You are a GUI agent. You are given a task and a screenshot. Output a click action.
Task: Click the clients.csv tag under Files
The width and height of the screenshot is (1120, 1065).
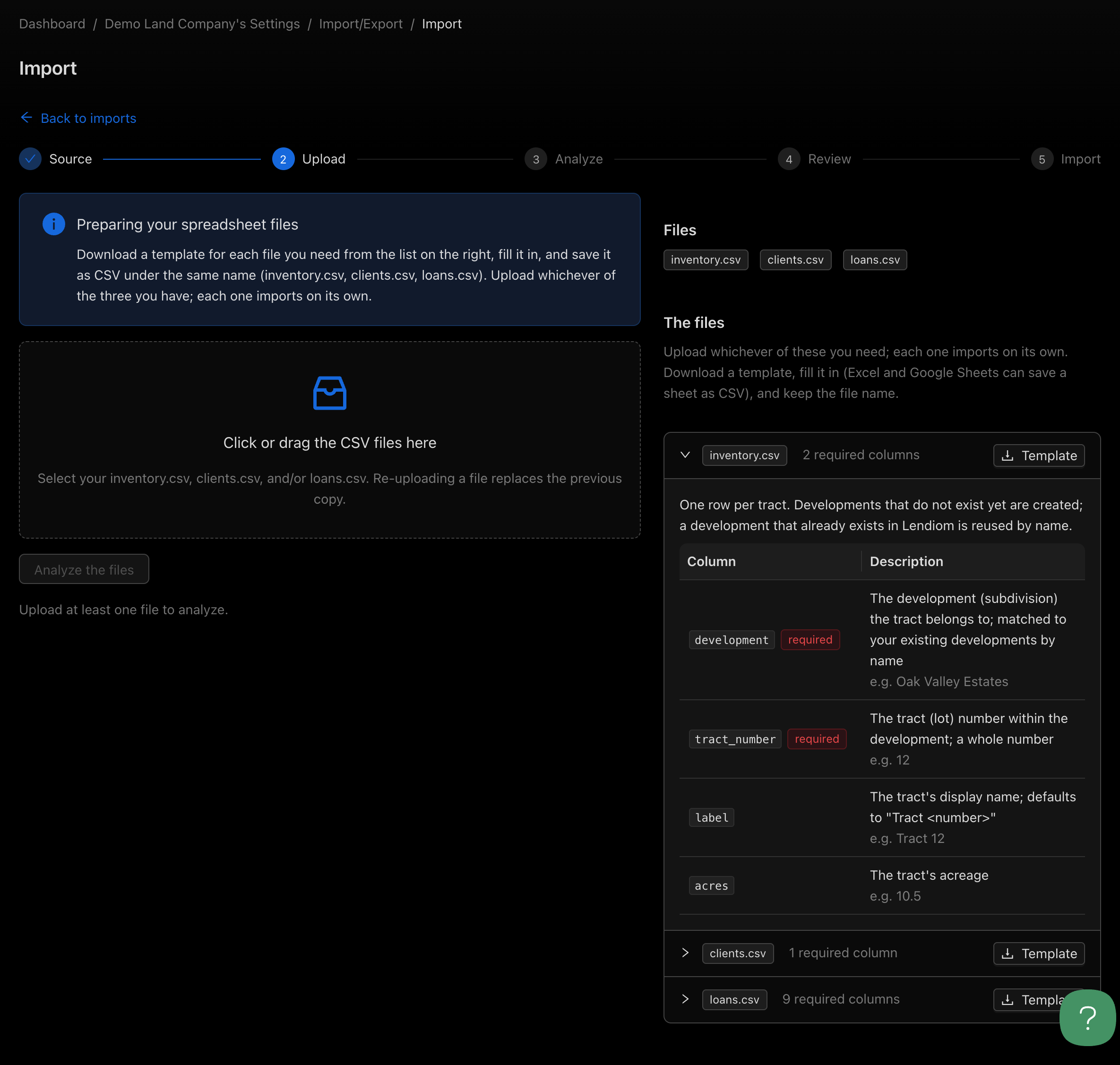(x=795, y=260)
